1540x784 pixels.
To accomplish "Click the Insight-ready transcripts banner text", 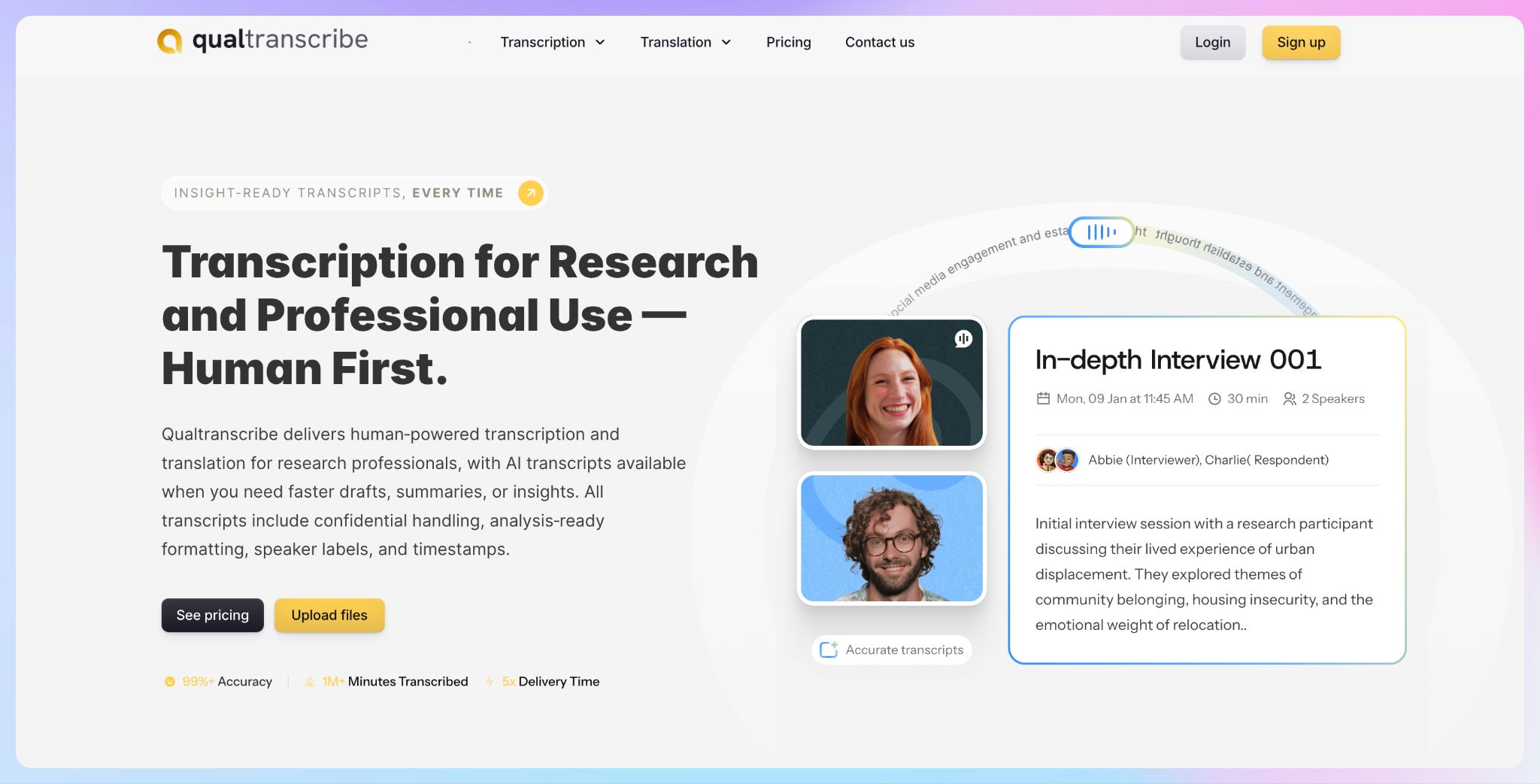I will (x=338, y=193).
